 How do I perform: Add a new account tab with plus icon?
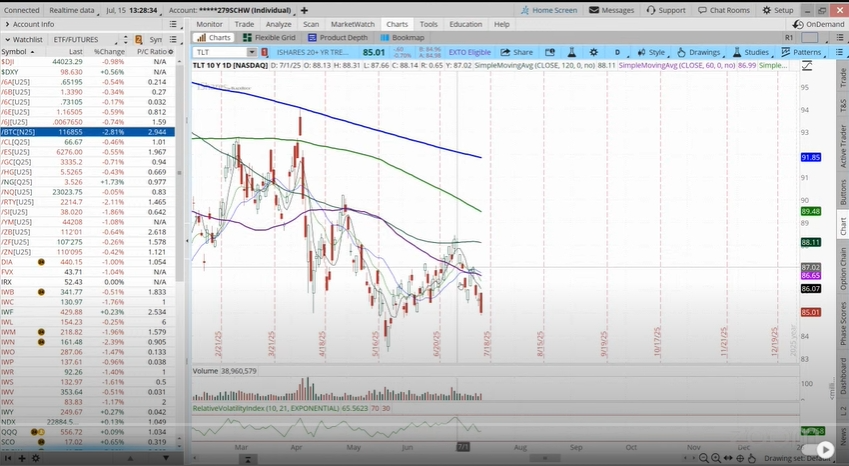pos(304,10)
